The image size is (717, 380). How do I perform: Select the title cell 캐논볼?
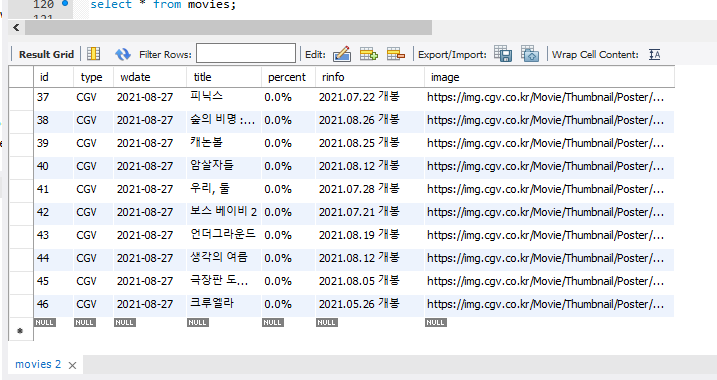tap(224, 143)
